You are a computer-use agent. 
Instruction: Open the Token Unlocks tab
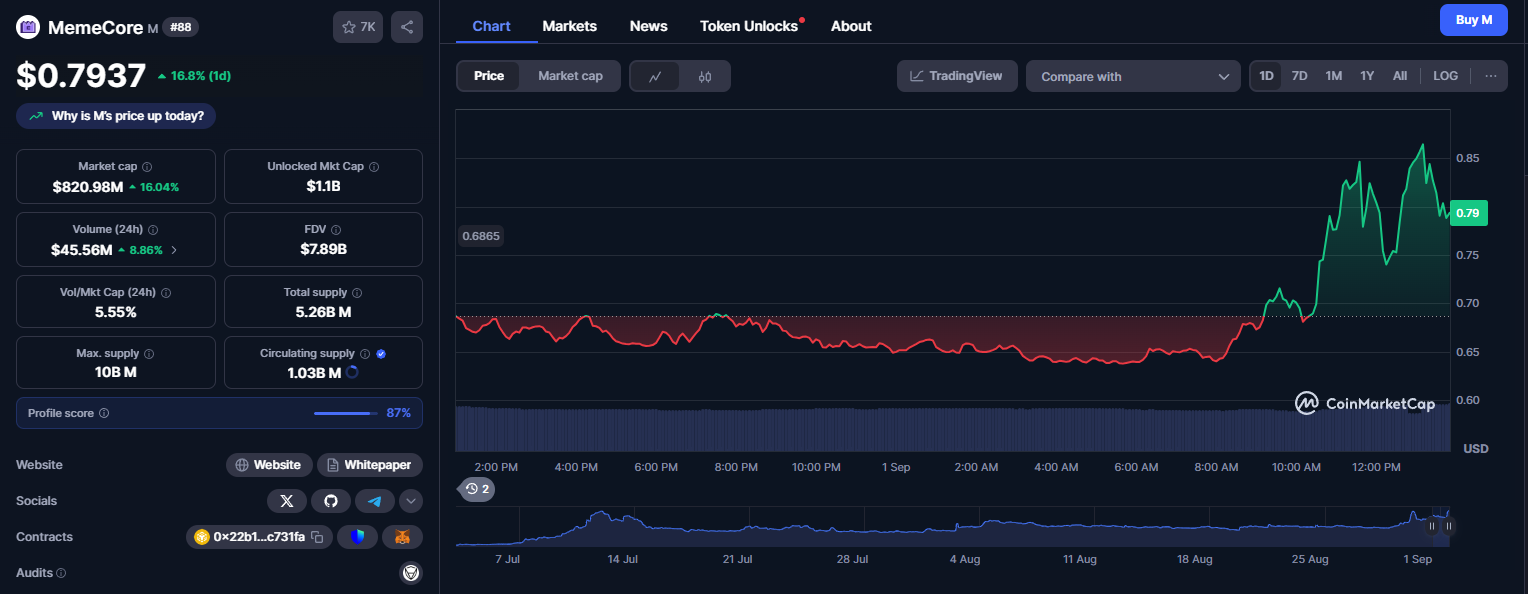(750, 26)
